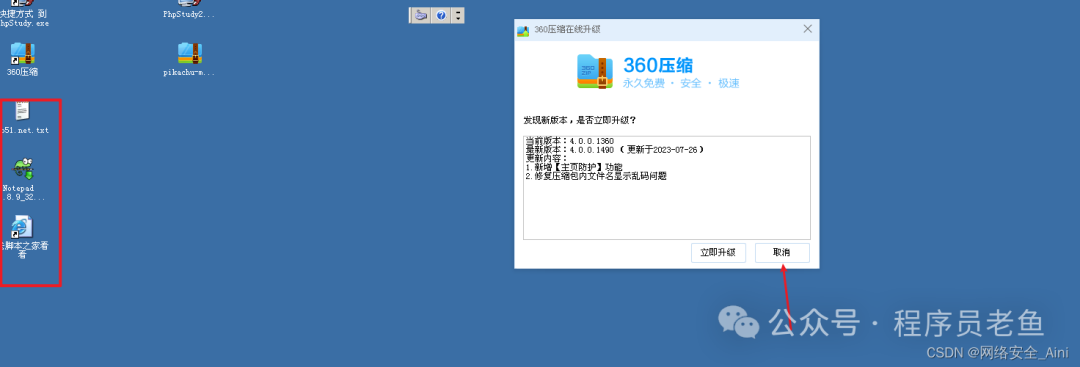Click the blue 360压缩 heading text
The height and width of the screenshot is (367, 1080).
tap(658, 65)
